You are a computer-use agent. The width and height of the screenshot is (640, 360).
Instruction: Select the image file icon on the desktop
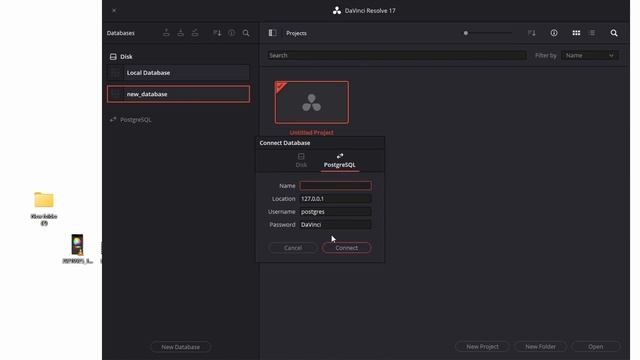pyautogui.click(x=77, y=245)
